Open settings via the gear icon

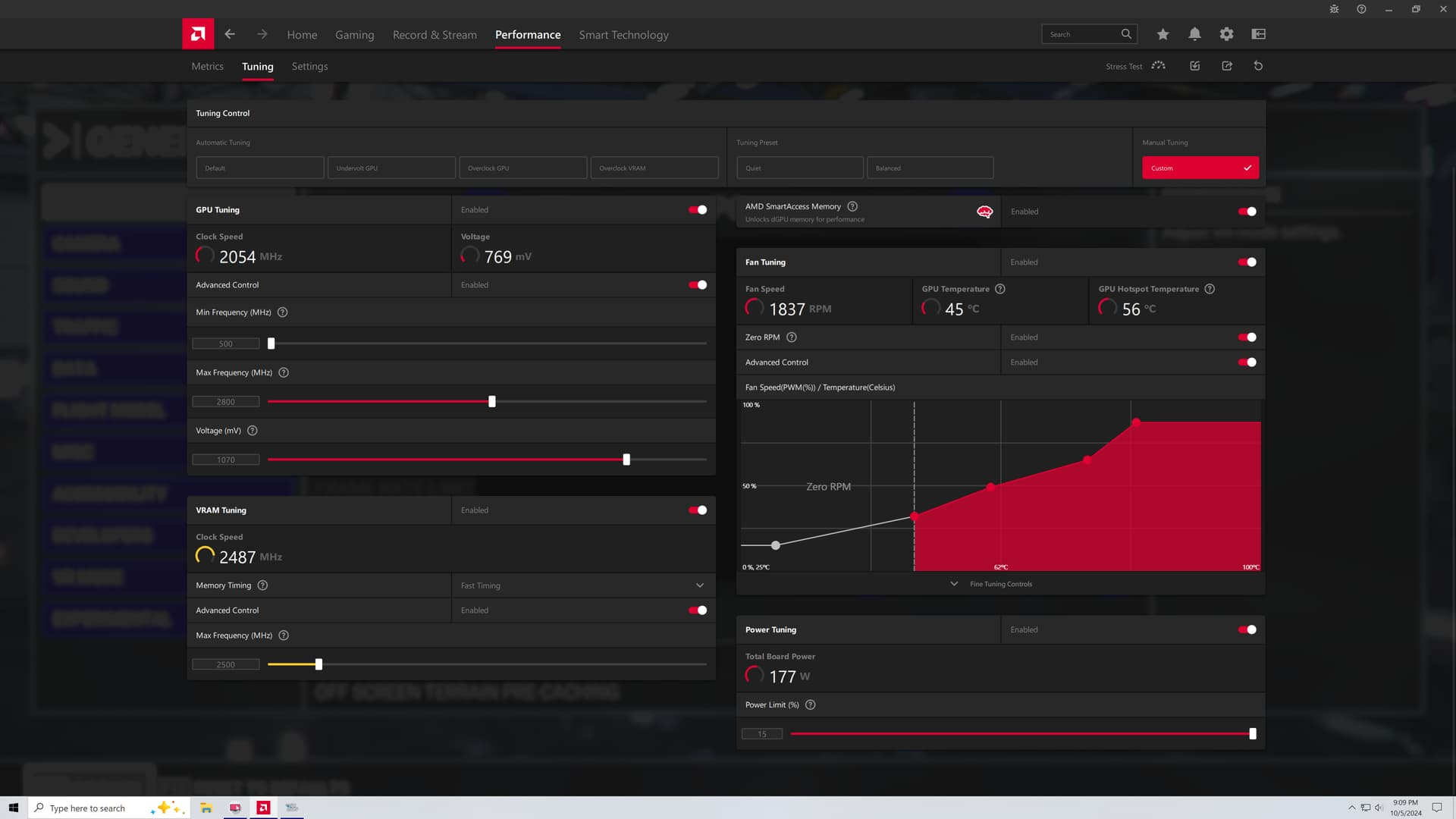pyautogui.click(x=1226, y=34)
